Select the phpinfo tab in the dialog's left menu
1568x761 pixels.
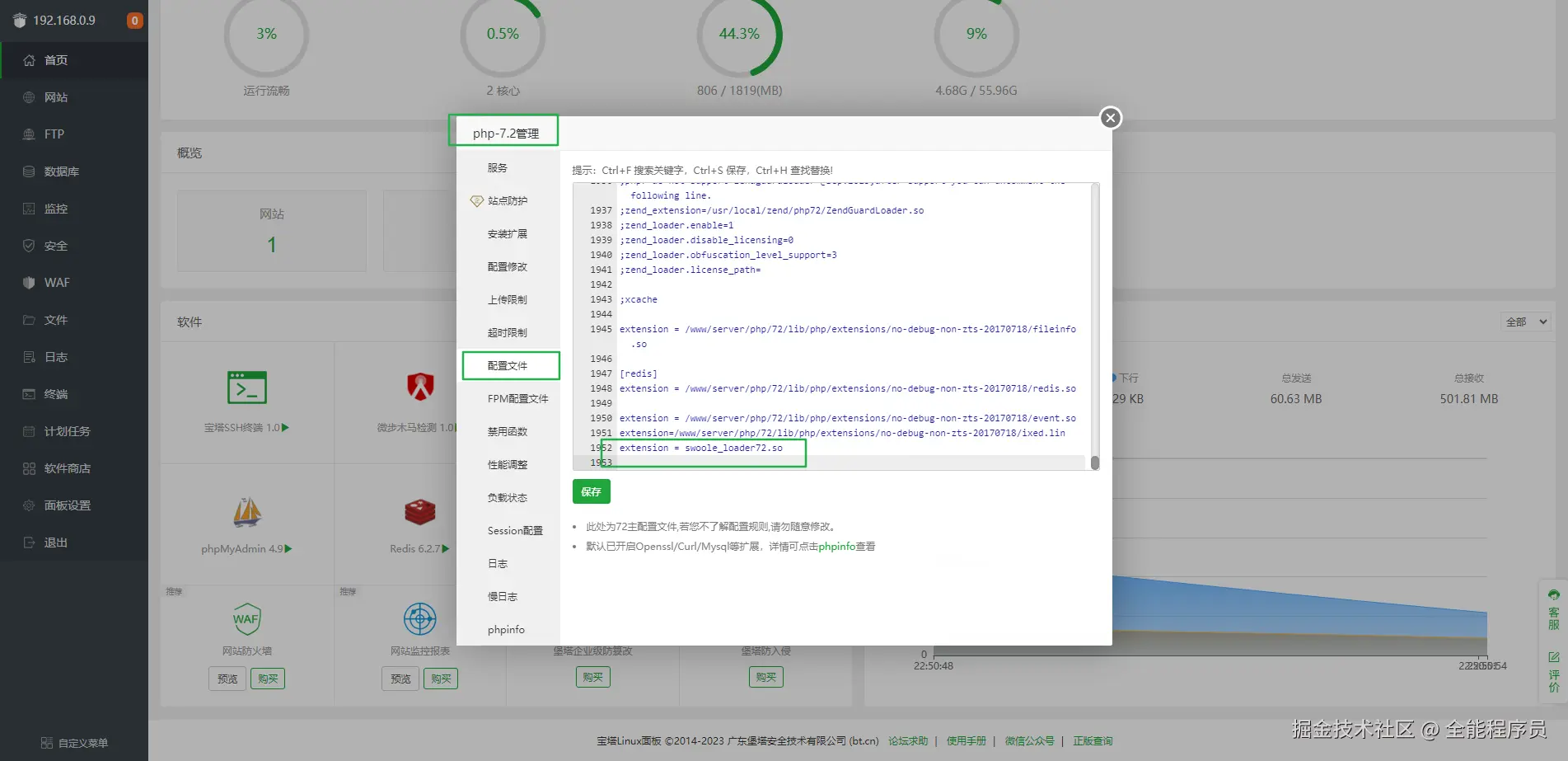tap(508, 630)
